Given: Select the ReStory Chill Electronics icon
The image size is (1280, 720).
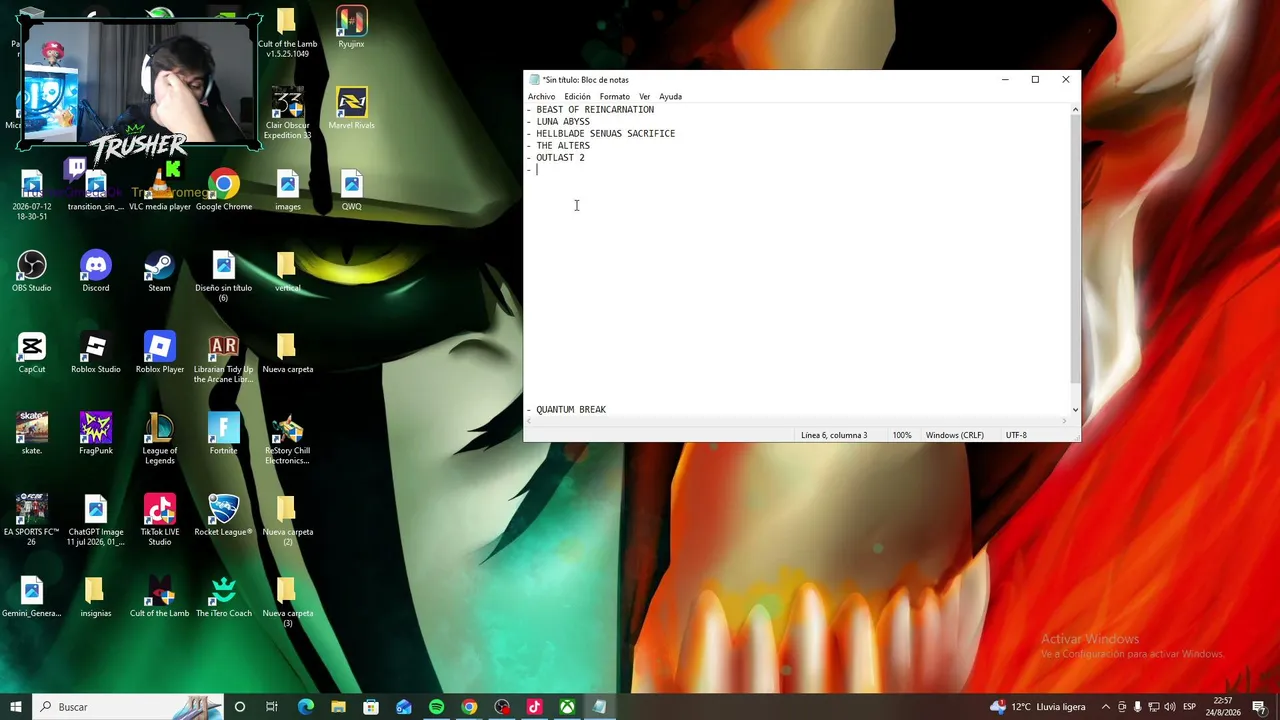Looking at the screenshot, I should tap(287, 440).
